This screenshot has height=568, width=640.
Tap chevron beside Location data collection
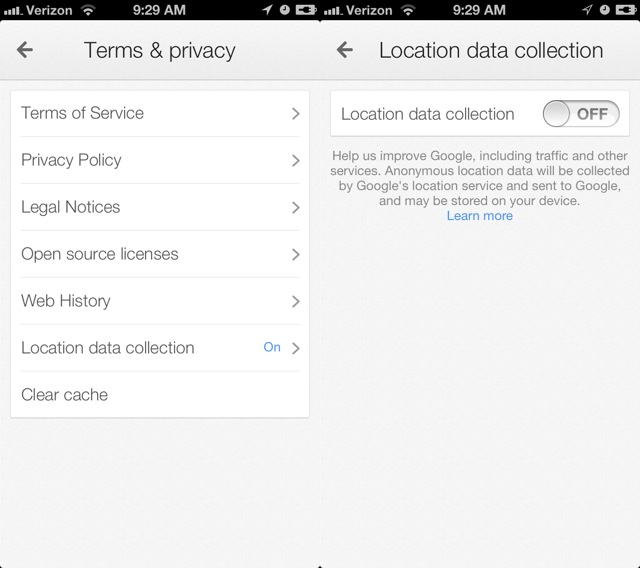(296, 348)
